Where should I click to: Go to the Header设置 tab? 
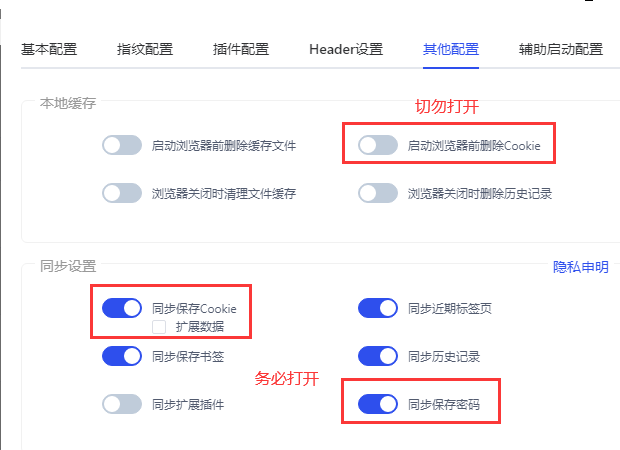346,49
